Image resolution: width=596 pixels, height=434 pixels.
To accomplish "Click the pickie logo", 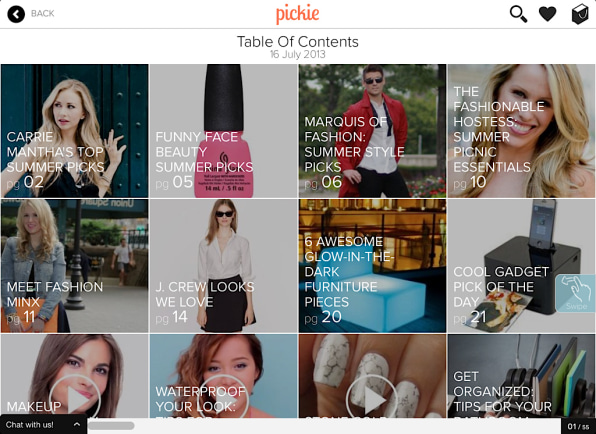I will 298,14.
